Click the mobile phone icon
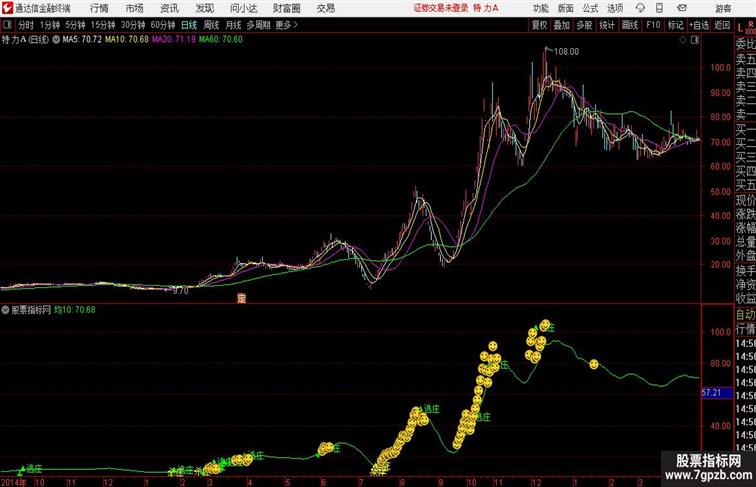 [659, 8]
